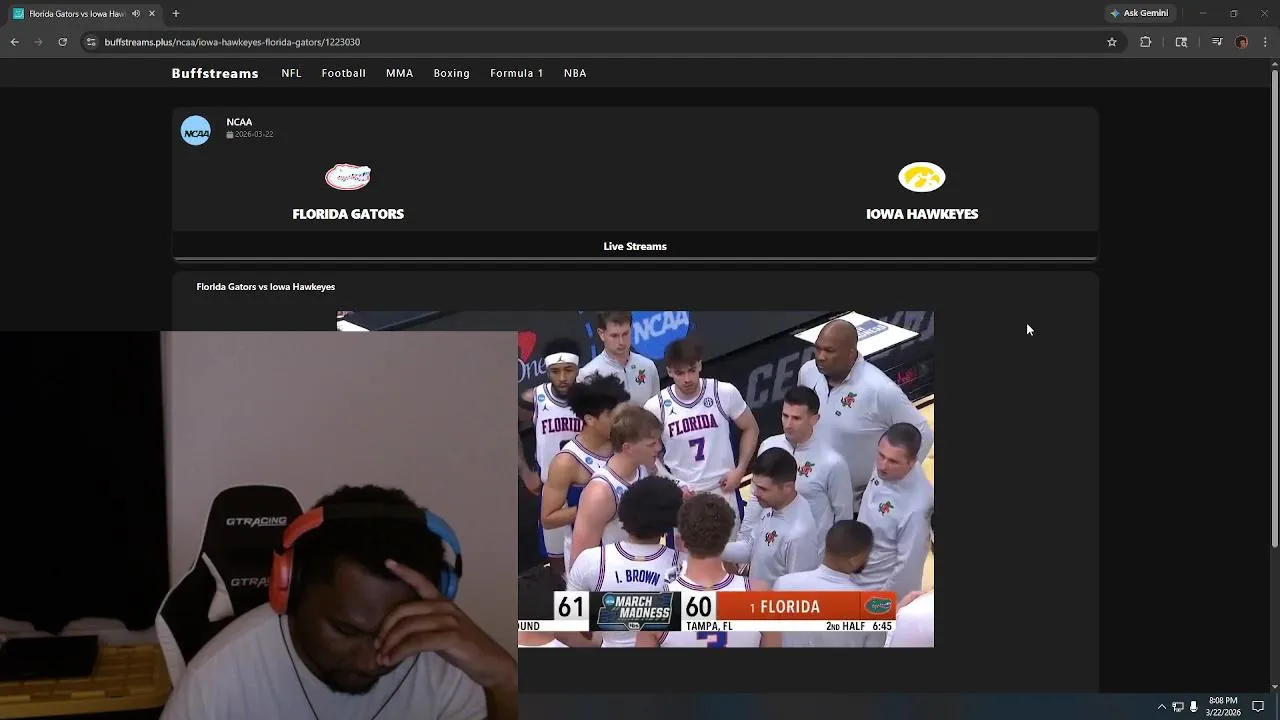Click the FLORIDA GATORS team name
The height and width of the screenshot is (720, 1280).
pyautogui.click(x=348, y=214)
